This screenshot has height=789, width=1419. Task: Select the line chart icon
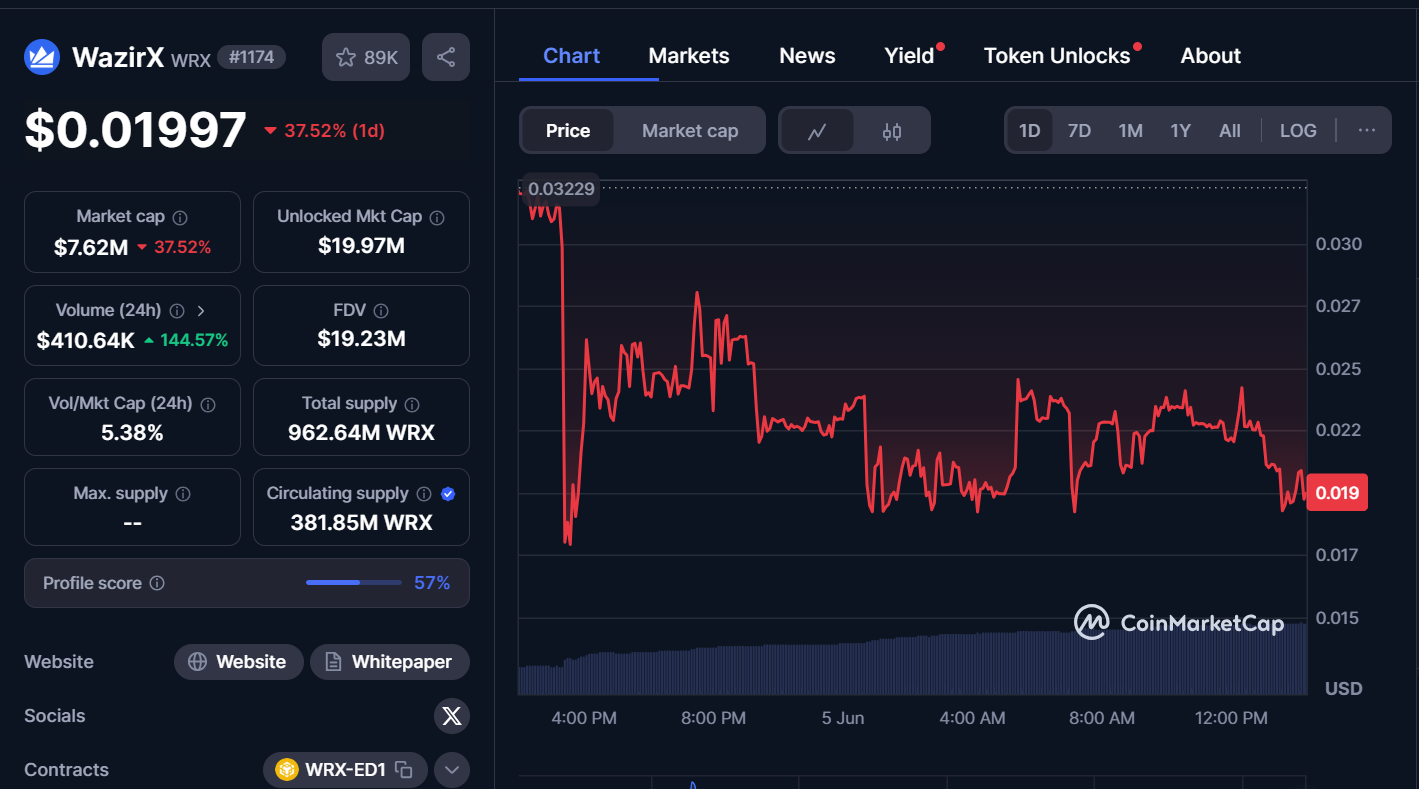[x=817, y=131]
